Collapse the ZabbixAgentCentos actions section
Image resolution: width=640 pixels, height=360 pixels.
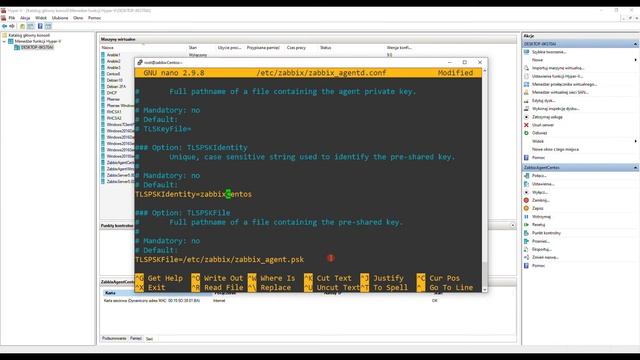point(635,168)
